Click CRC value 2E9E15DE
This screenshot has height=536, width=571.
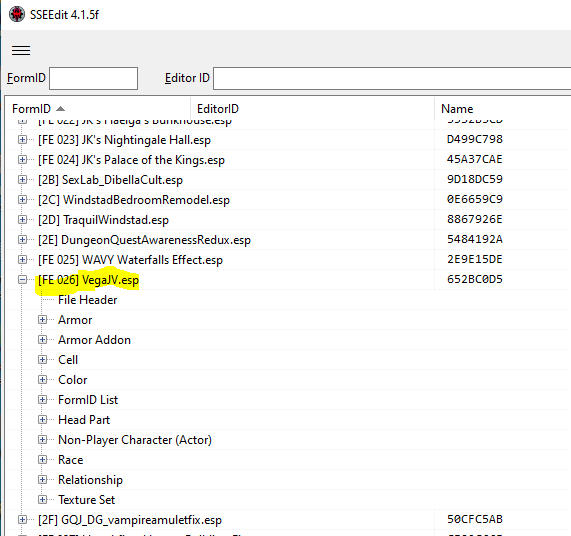475,259
